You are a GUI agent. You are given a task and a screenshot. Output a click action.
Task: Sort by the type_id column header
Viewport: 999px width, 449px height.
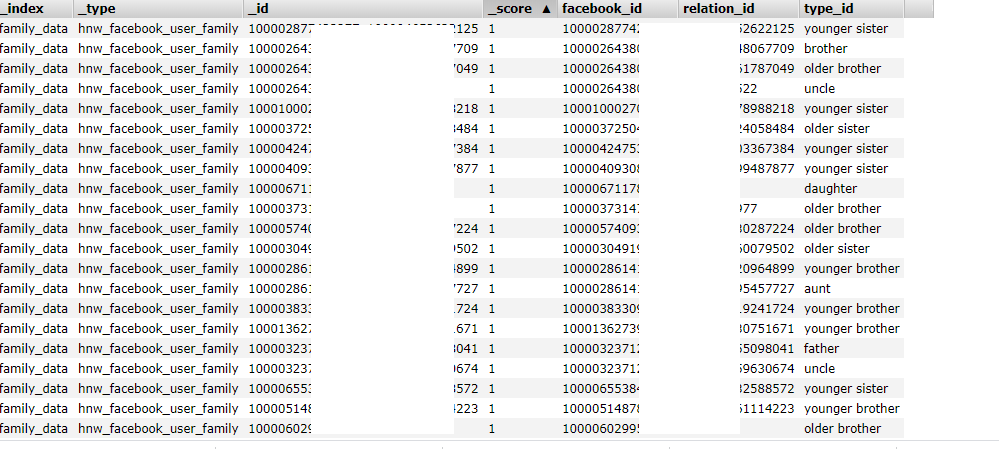coord(830,9)
